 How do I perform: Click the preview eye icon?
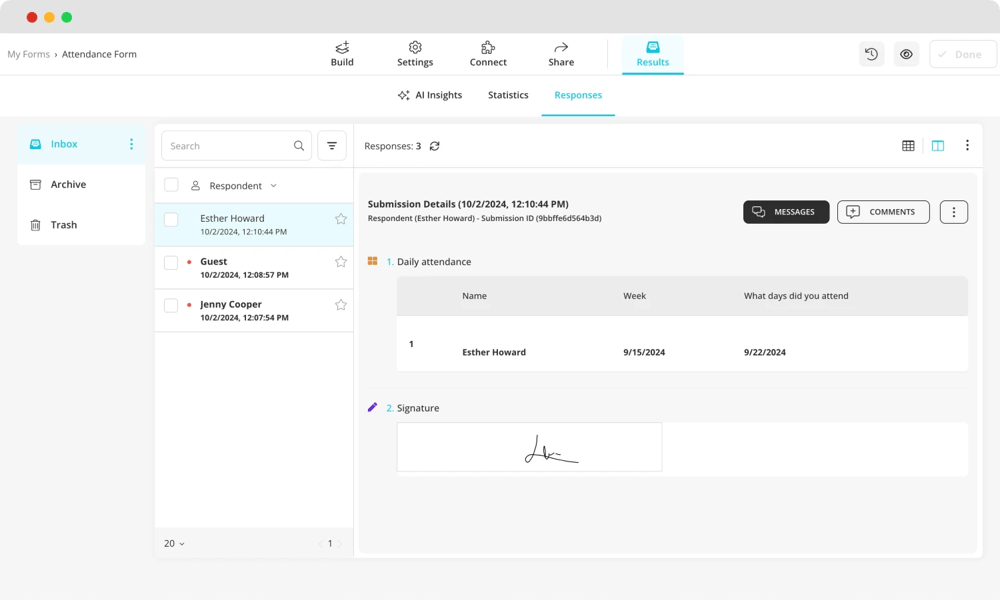point(906,54)
